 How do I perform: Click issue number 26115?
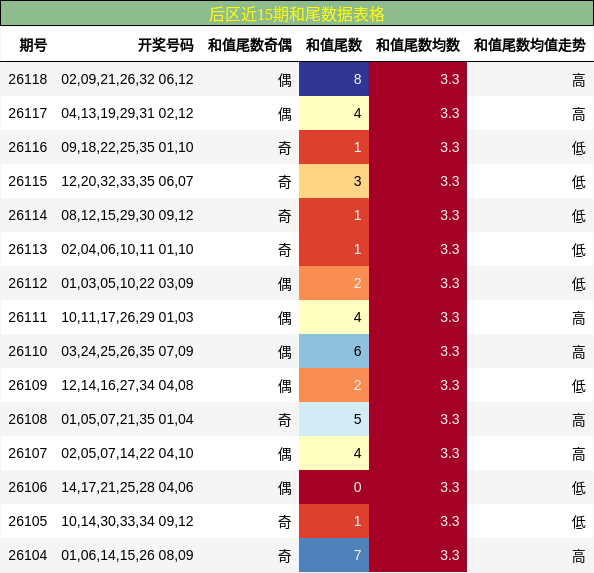(28, 181)
